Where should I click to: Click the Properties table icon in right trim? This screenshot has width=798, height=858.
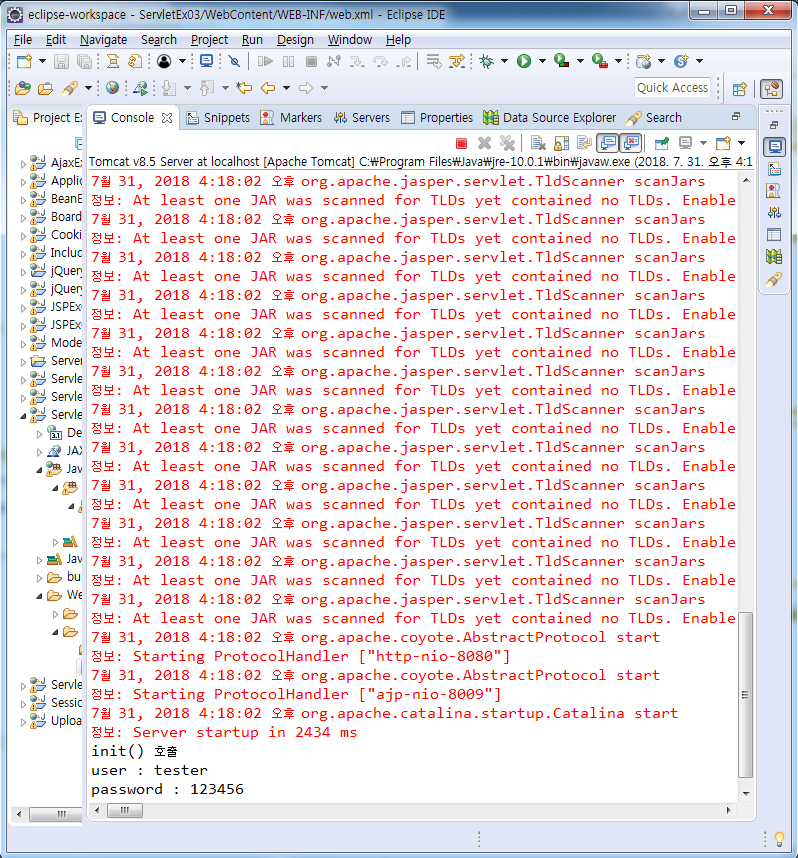(x=774, y=235)
